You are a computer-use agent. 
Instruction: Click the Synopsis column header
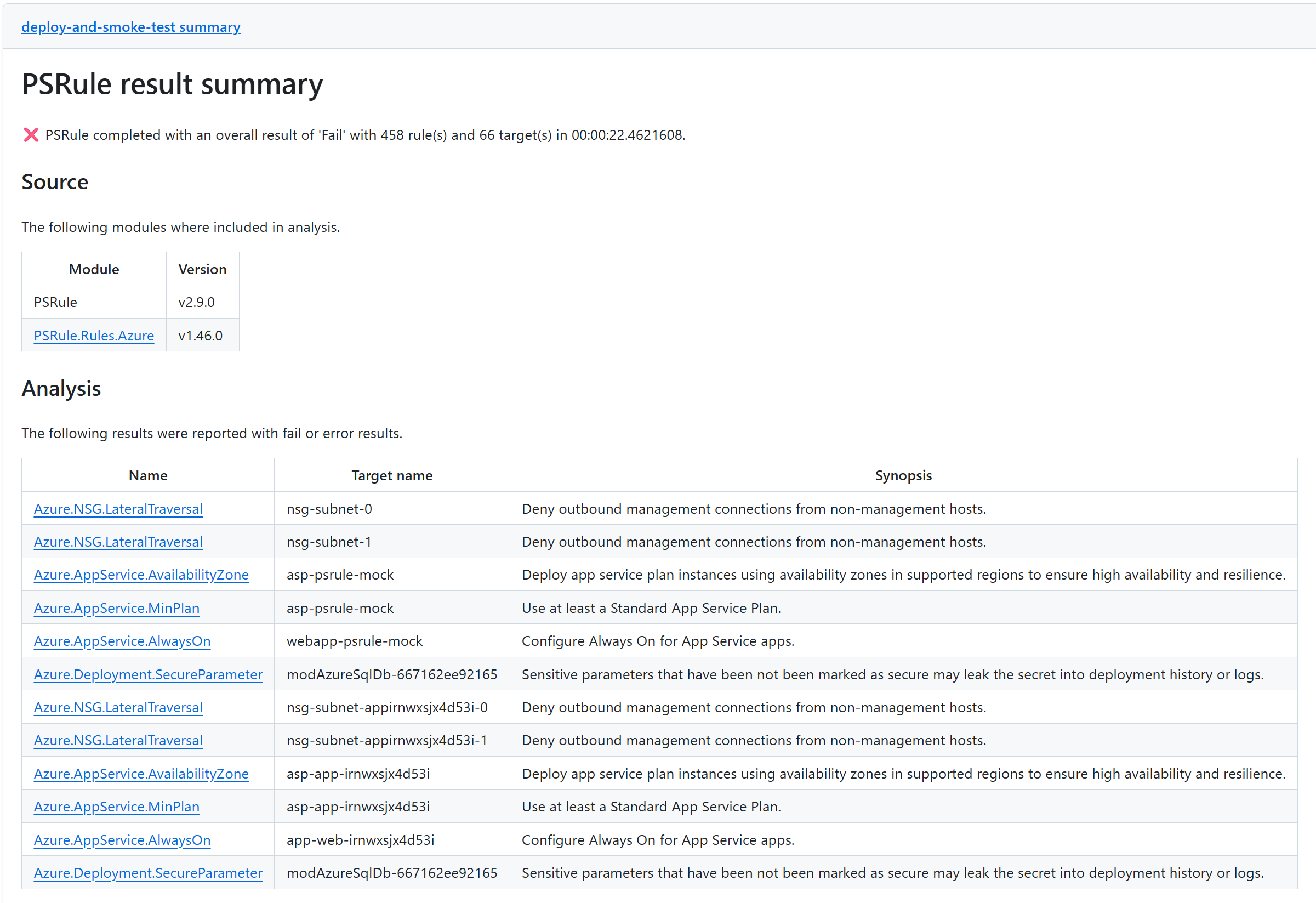pyautogui.click(x=903, y=475)
